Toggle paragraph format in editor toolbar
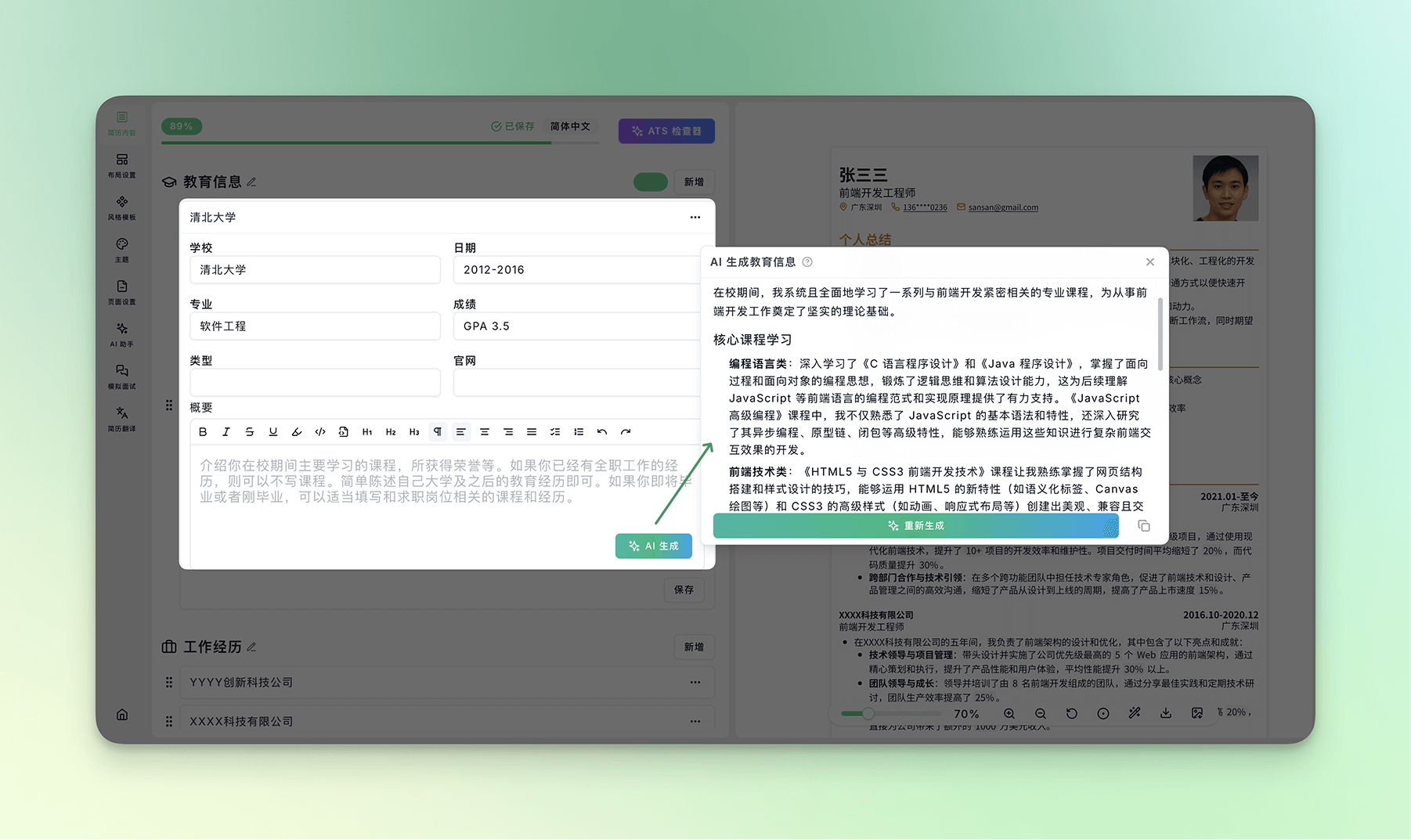 tap(438, 432)
